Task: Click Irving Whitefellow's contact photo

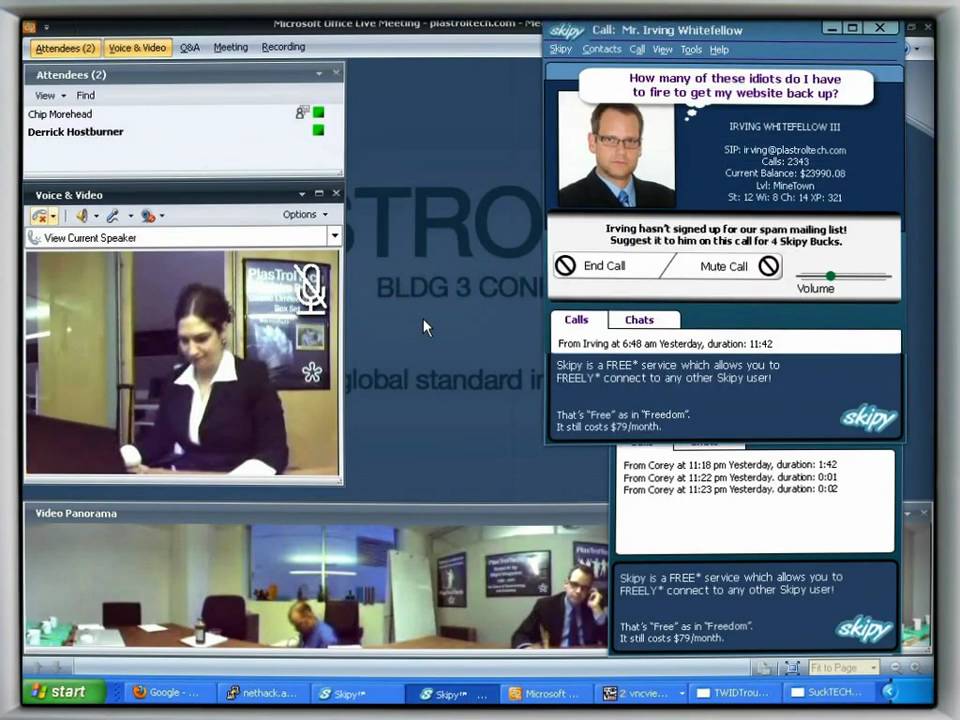Action: 617,149
